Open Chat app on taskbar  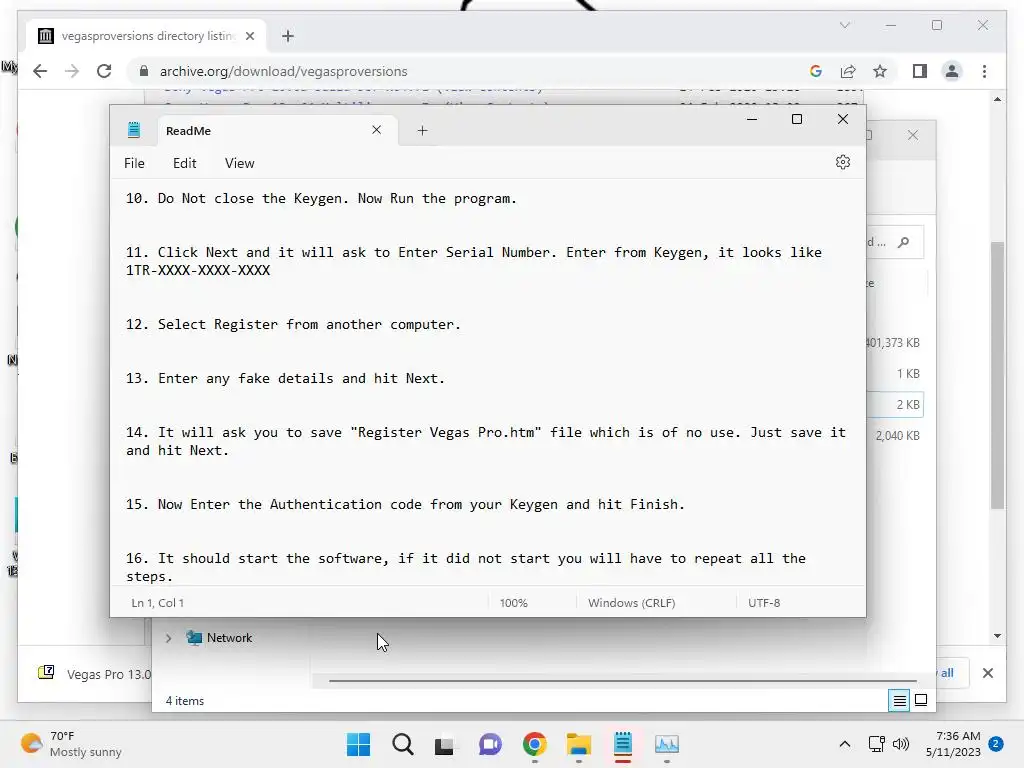click(x=490, y=744)
